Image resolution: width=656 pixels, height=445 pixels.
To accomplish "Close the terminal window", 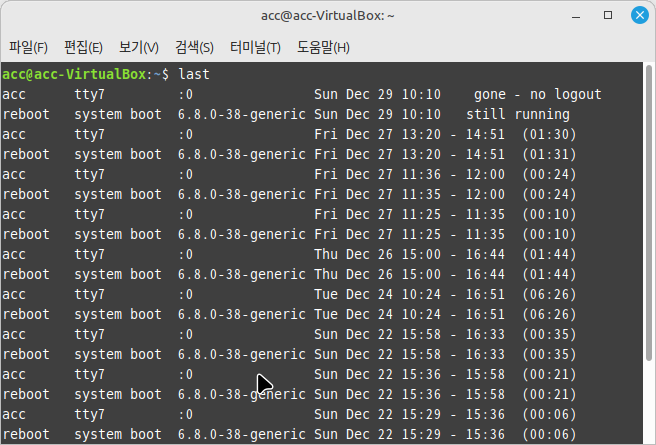I will 640,15.
